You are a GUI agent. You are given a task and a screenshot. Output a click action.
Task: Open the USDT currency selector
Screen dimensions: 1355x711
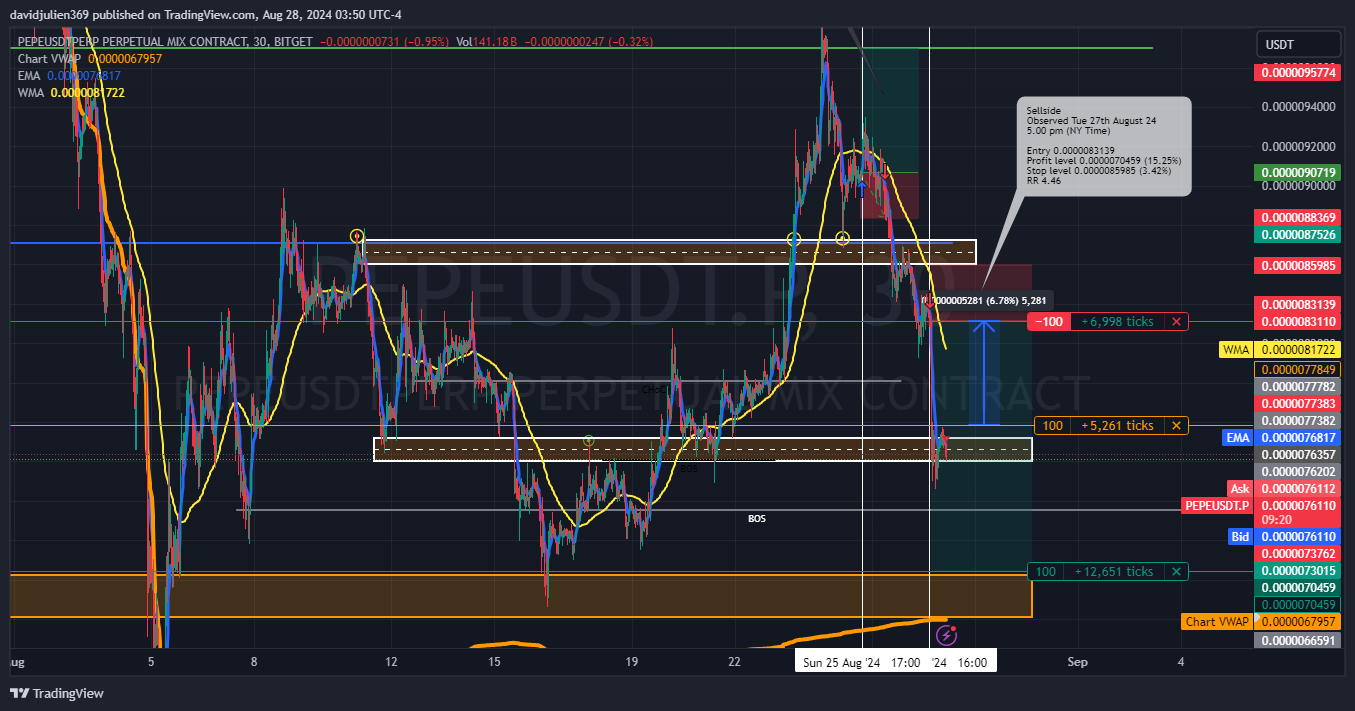pyautogui.click(x=1298, y=44)
